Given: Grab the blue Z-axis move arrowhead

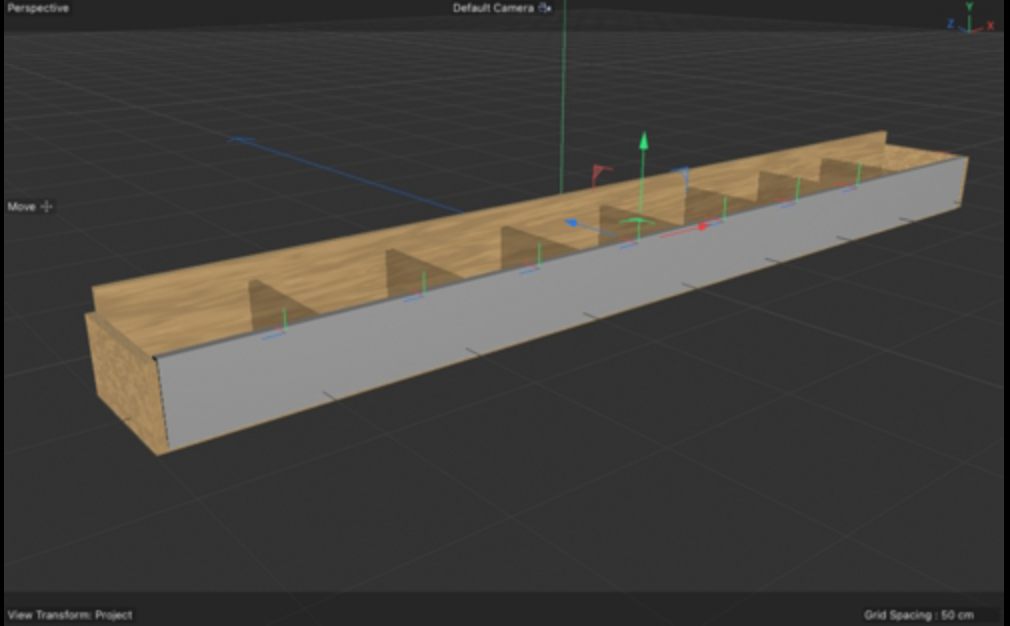Looking at the screenshot, I should [x=571, y=223].
